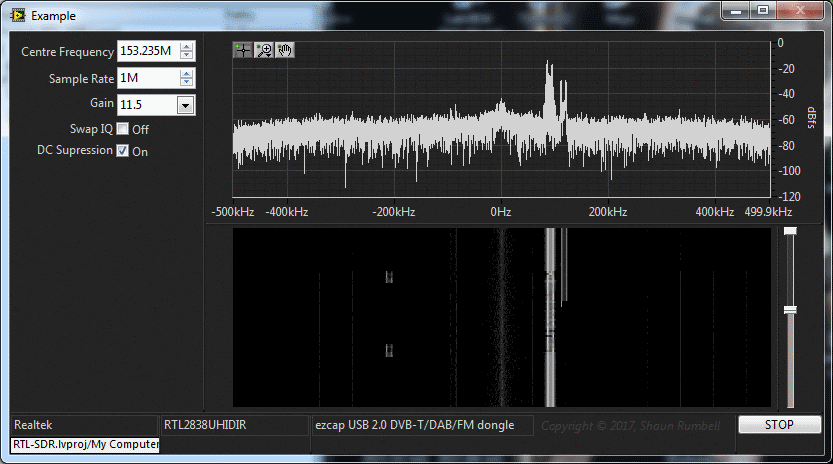Screen dimensions: 833x464
Task: Click the waterfall slider's middle handle
Action: (790, 310)
